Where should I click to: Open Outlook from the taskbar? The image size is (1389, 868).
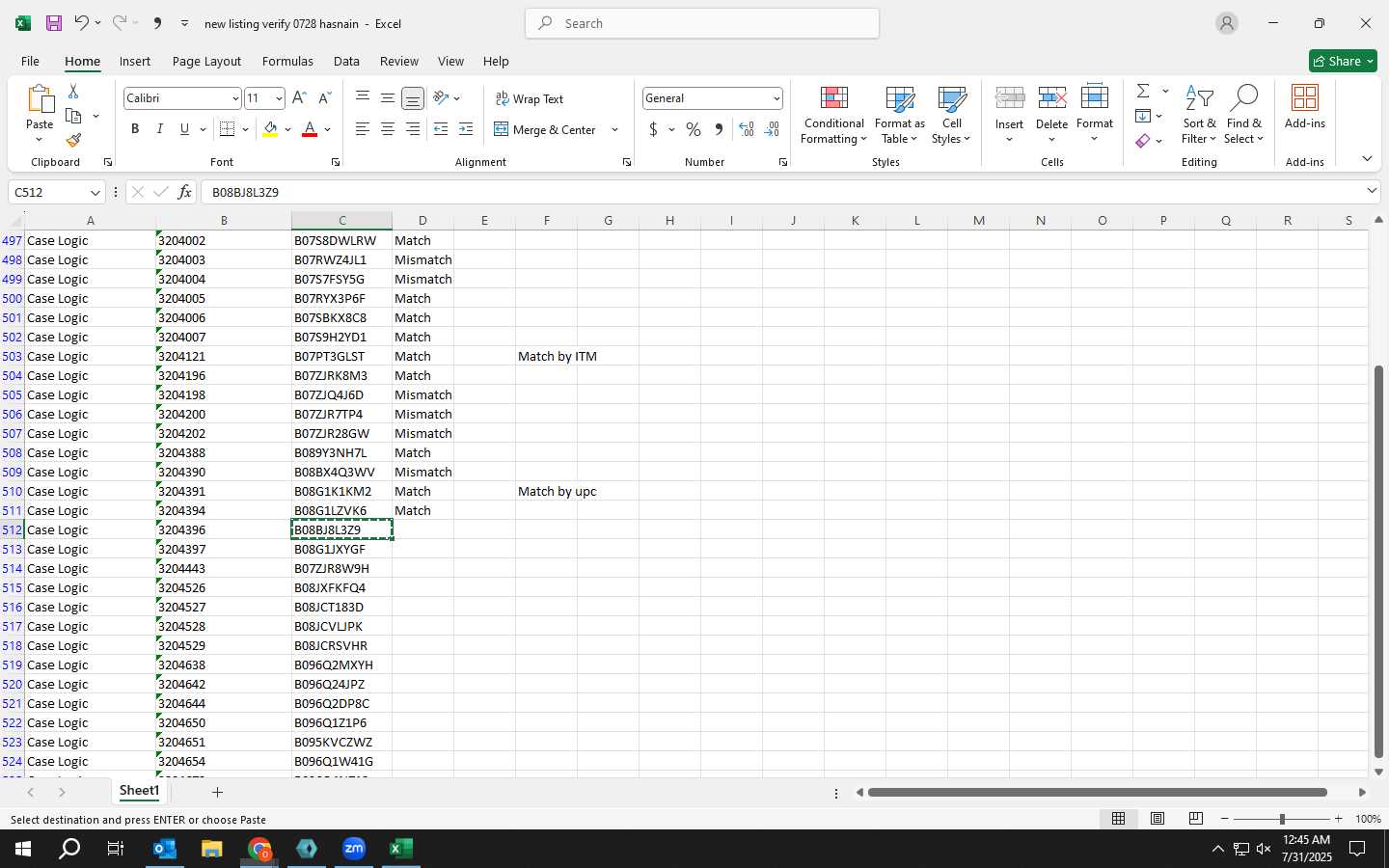pyautogui.click(x=165, y=849)
